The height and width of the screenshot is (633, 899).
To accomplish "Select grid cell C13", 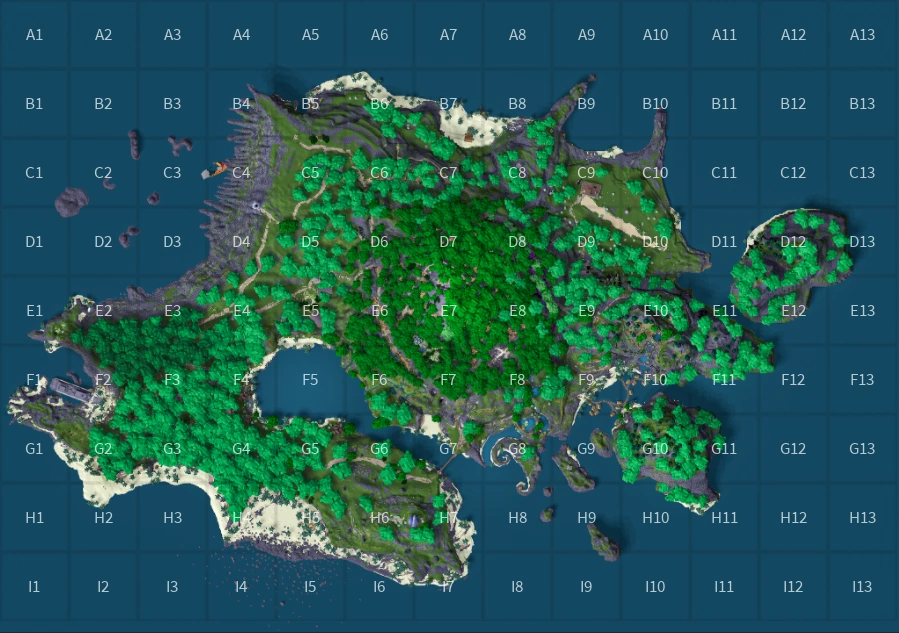I will (862, 173).
